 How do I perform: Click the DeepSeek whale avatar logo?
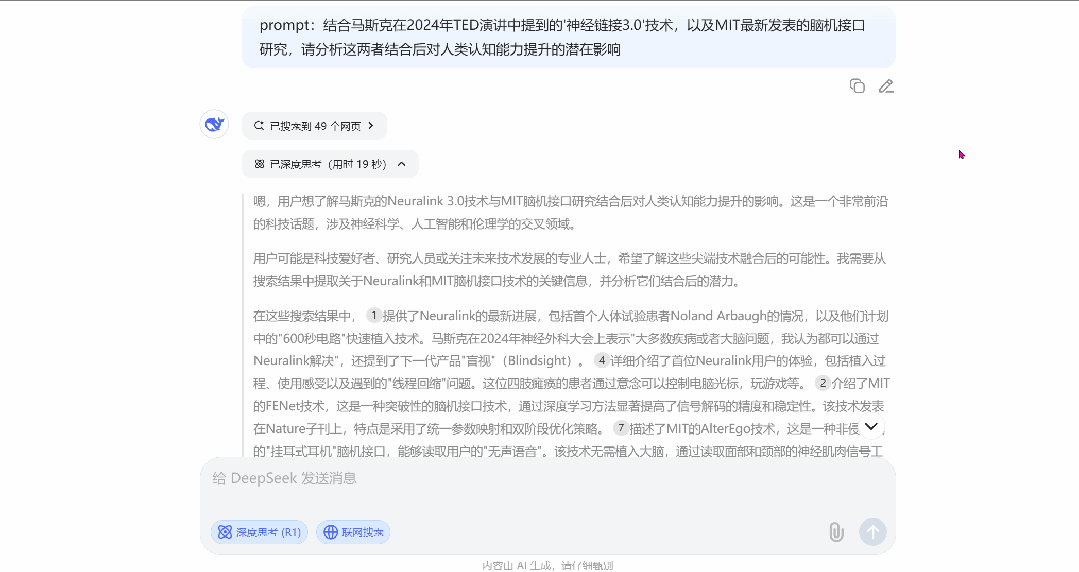(214, 124)
